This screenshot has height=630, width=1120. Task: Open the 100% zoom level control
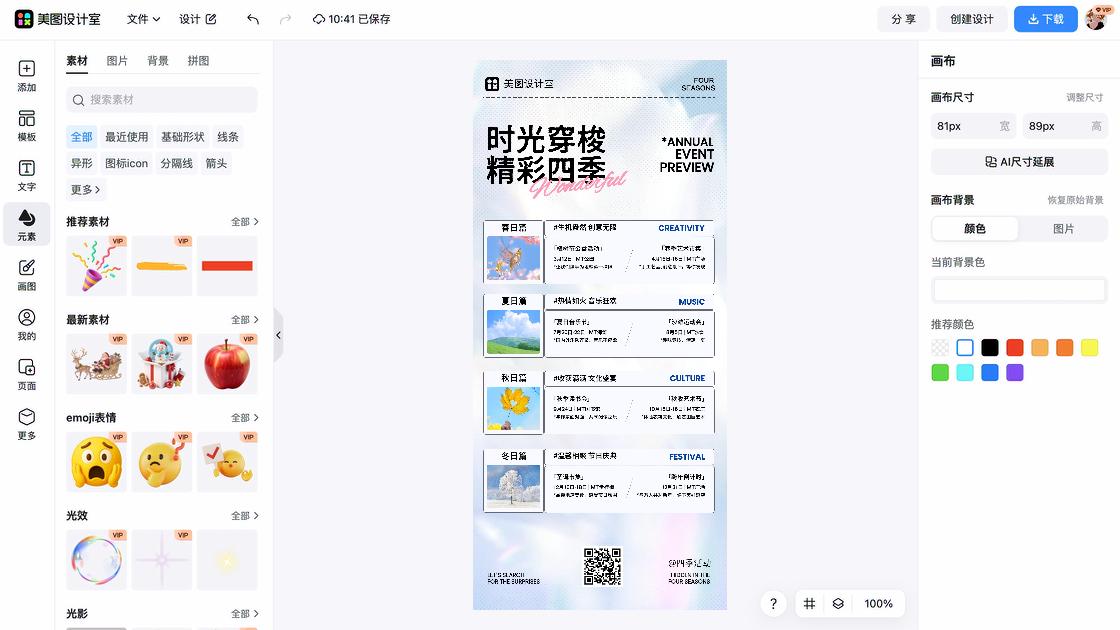coord(878,604)
